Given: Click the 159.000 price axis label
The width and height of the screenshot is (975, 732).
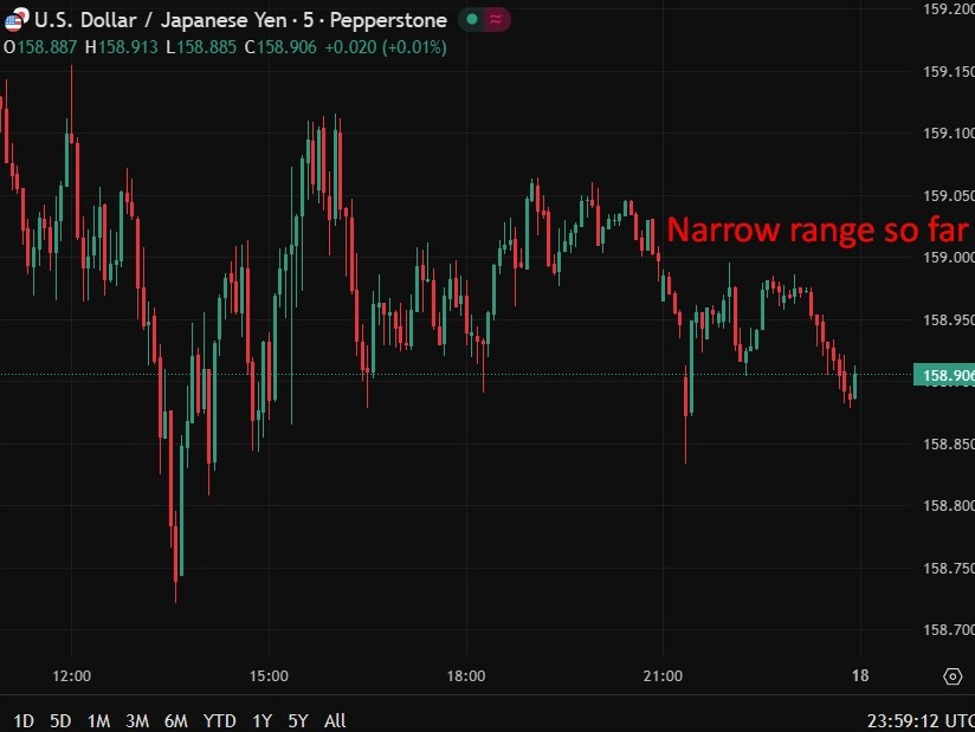Looking at the screenshot, I should click(x=948, y=258).
